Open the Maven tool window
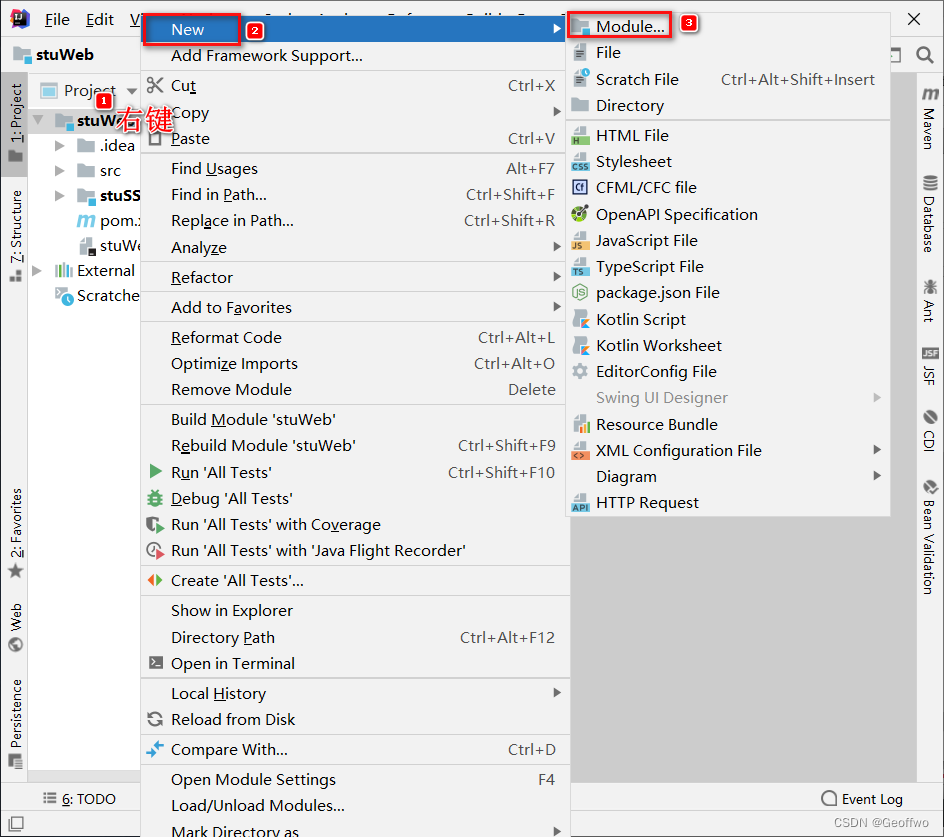The image size is (944, 837). [x=930, y=119]
